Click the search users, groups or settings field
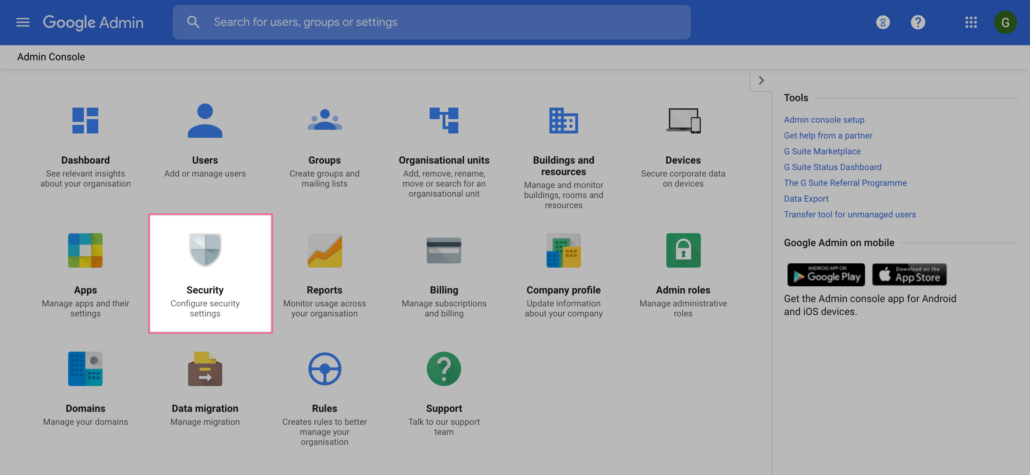The width and height of the screenshot is (1030, 475). point(432,22)
